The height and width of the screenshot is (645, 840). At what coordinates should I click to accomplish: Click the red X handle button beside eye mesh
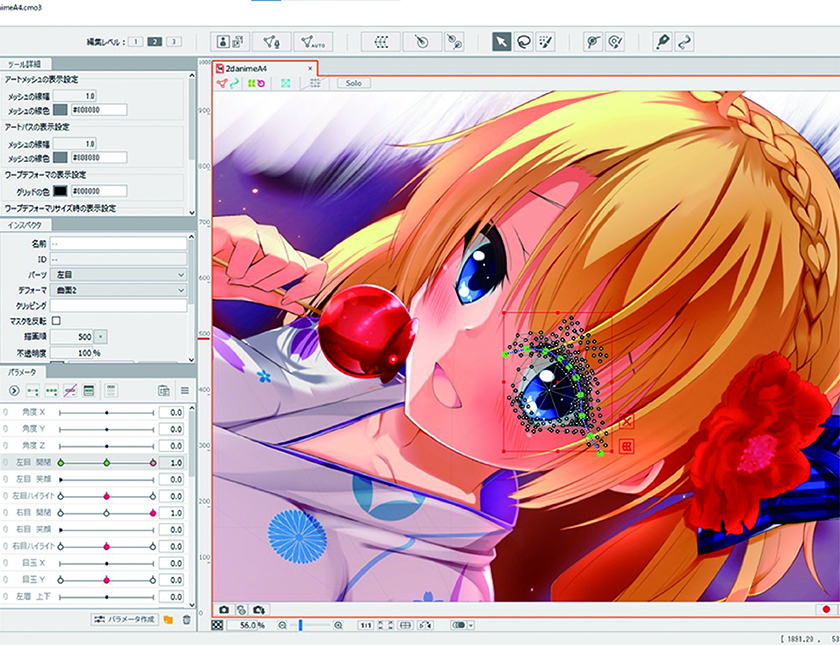626,422
